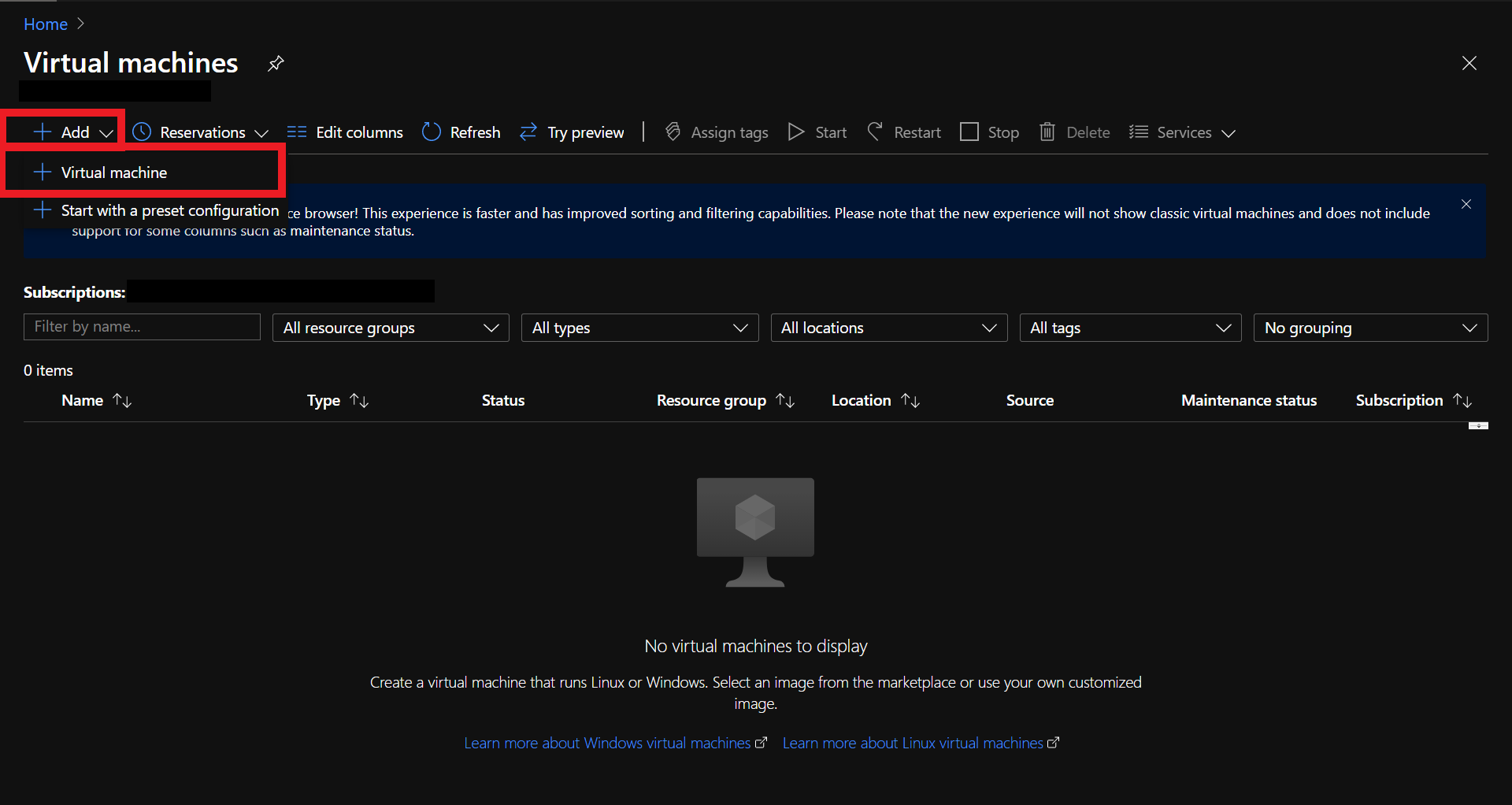This screenshot has width=1512, height=805.
Task: Click the plus icon beside Virtual machine
Action: pos(43,172)
